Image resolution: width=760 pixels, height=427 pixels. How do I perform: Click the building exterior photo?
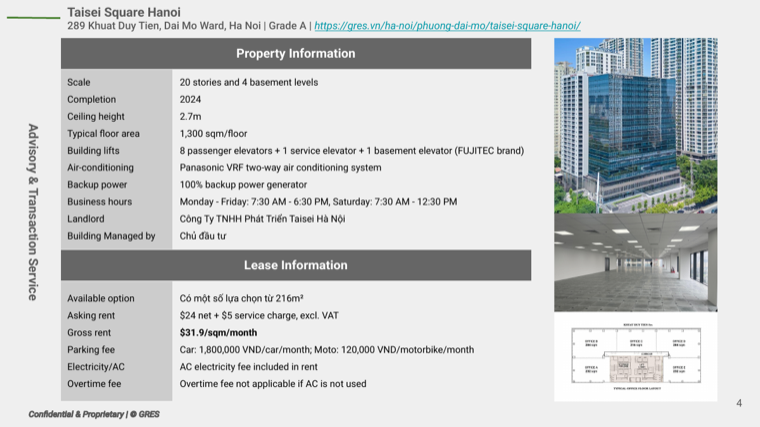pyautogui.click(x=635, y=126)
